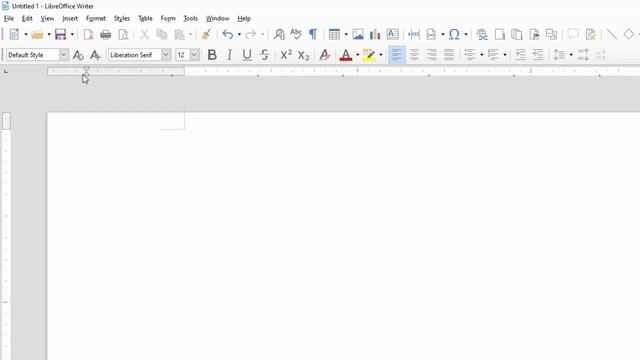Open line spacing dropdown arrow
Image resolution: width=640 pixels, height=360 pixels.
pos(571,55)
